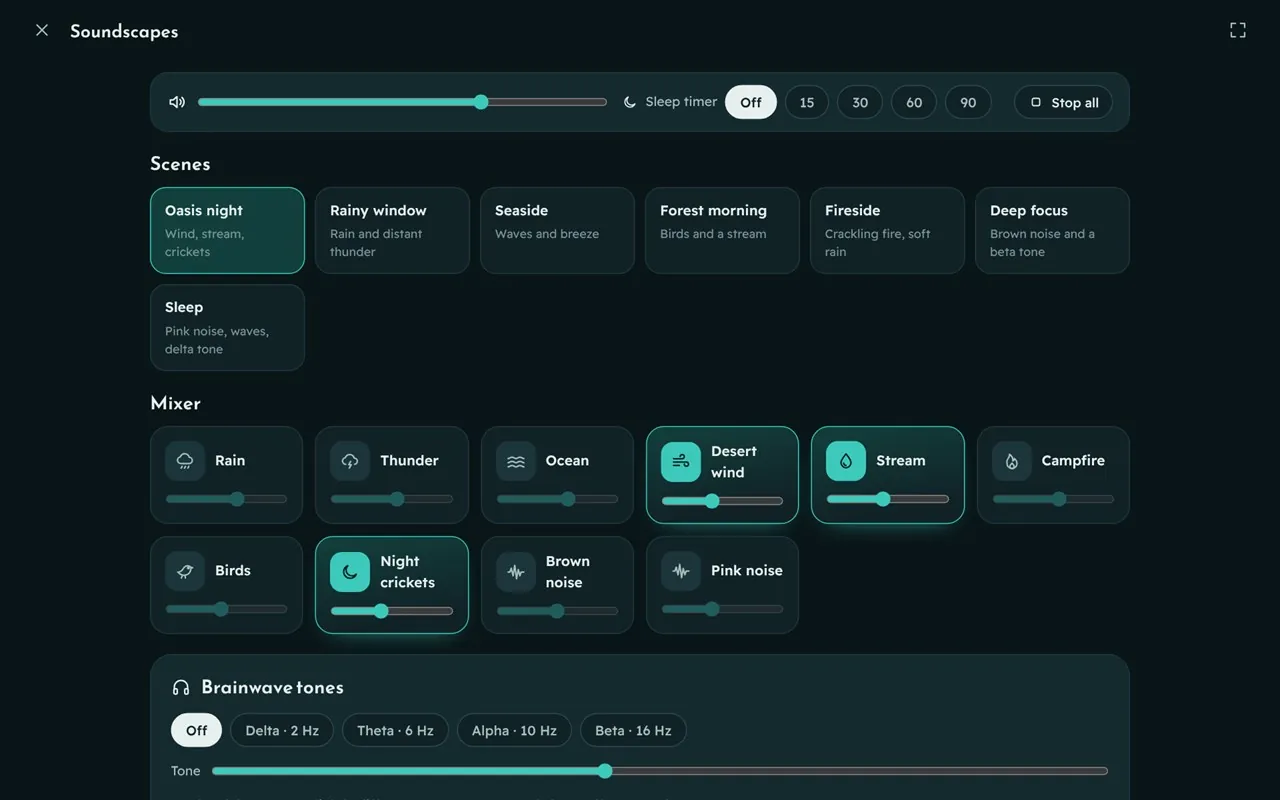Set sleep timer to 15 minutes
Viewport: 1280px width, 800px height.
[807, 102]
